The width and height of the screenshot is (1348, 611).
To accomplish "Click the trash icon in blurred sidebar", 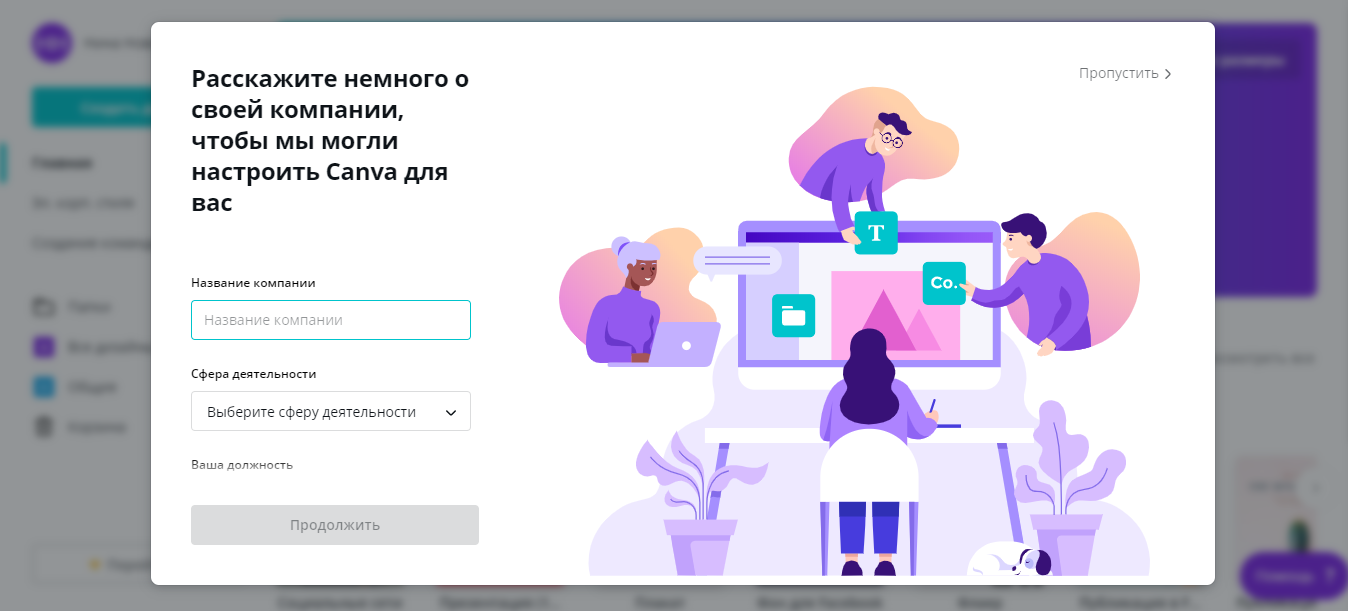I will pos(44,427).
